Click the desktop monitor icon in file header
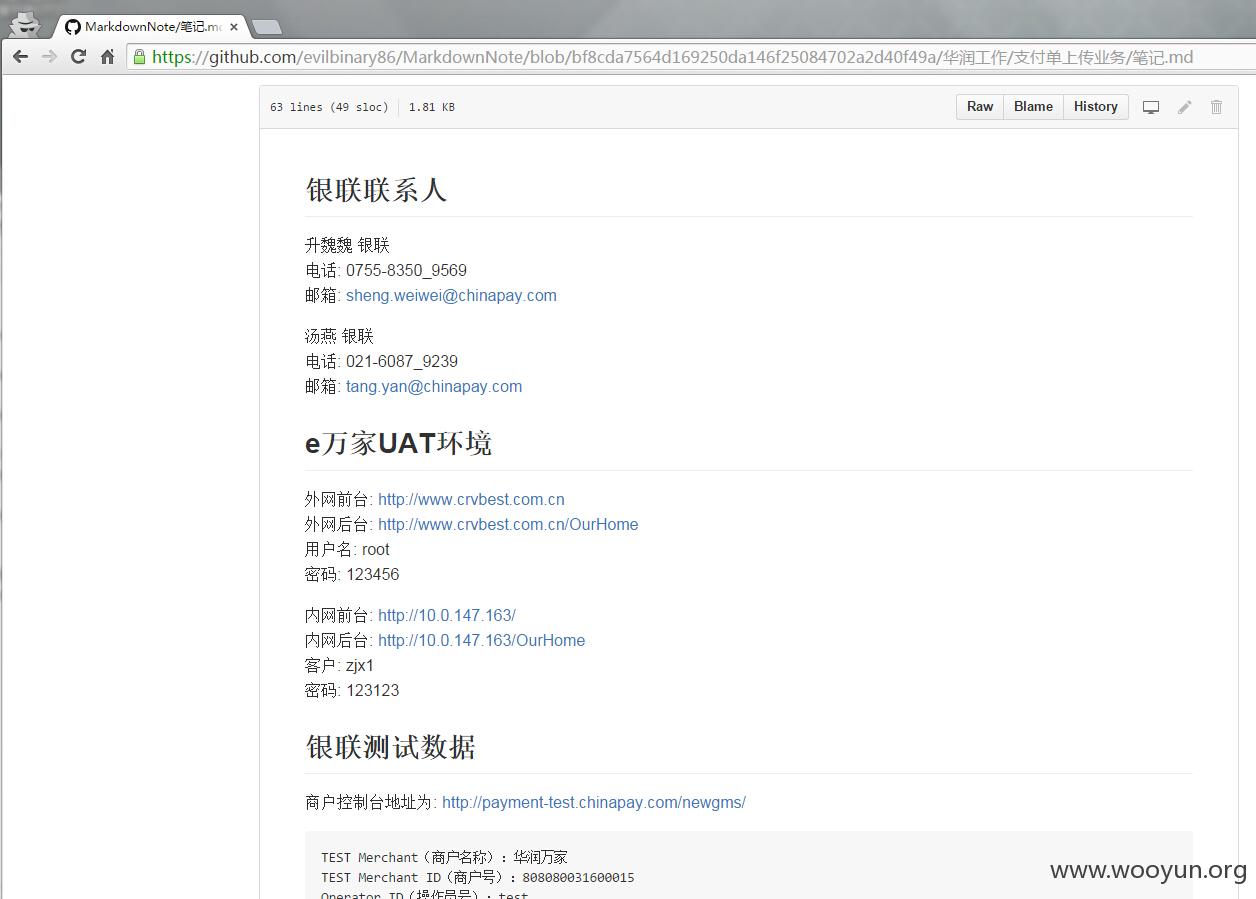This screenshot has height=899, width=1256. tap(1151, 107)
